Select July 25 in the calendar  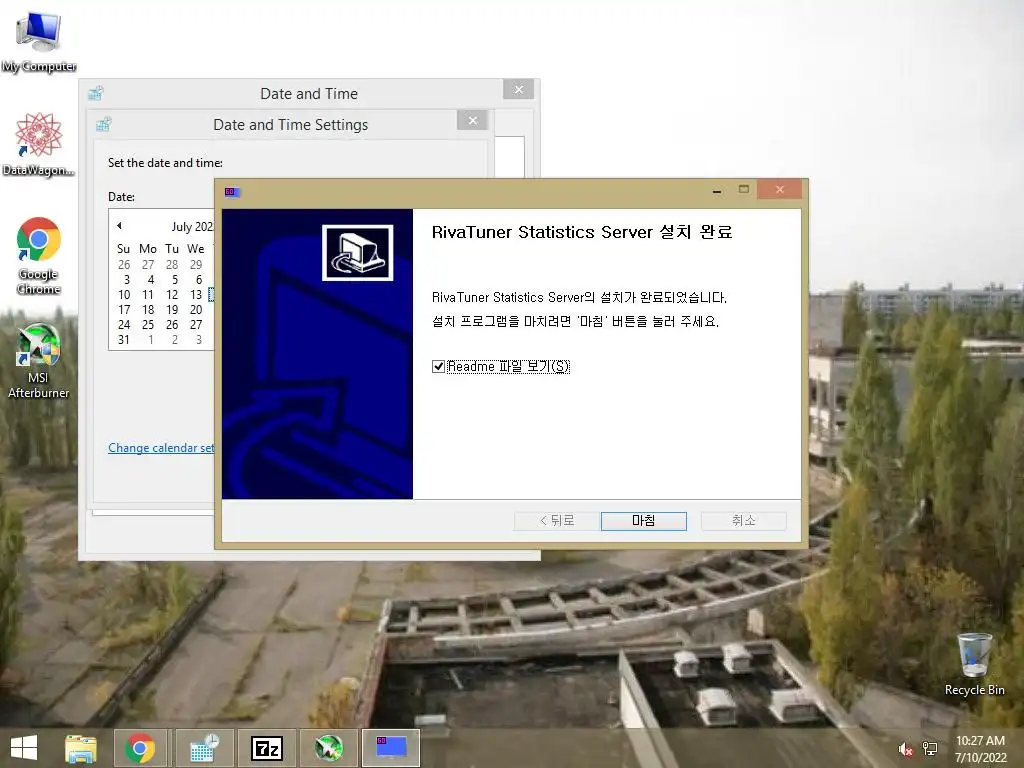[x=148, y=325]
